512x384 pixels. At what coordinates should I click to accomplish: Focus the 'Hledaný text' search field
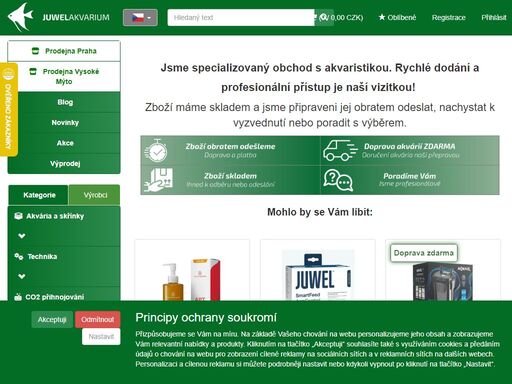point(241,17)
